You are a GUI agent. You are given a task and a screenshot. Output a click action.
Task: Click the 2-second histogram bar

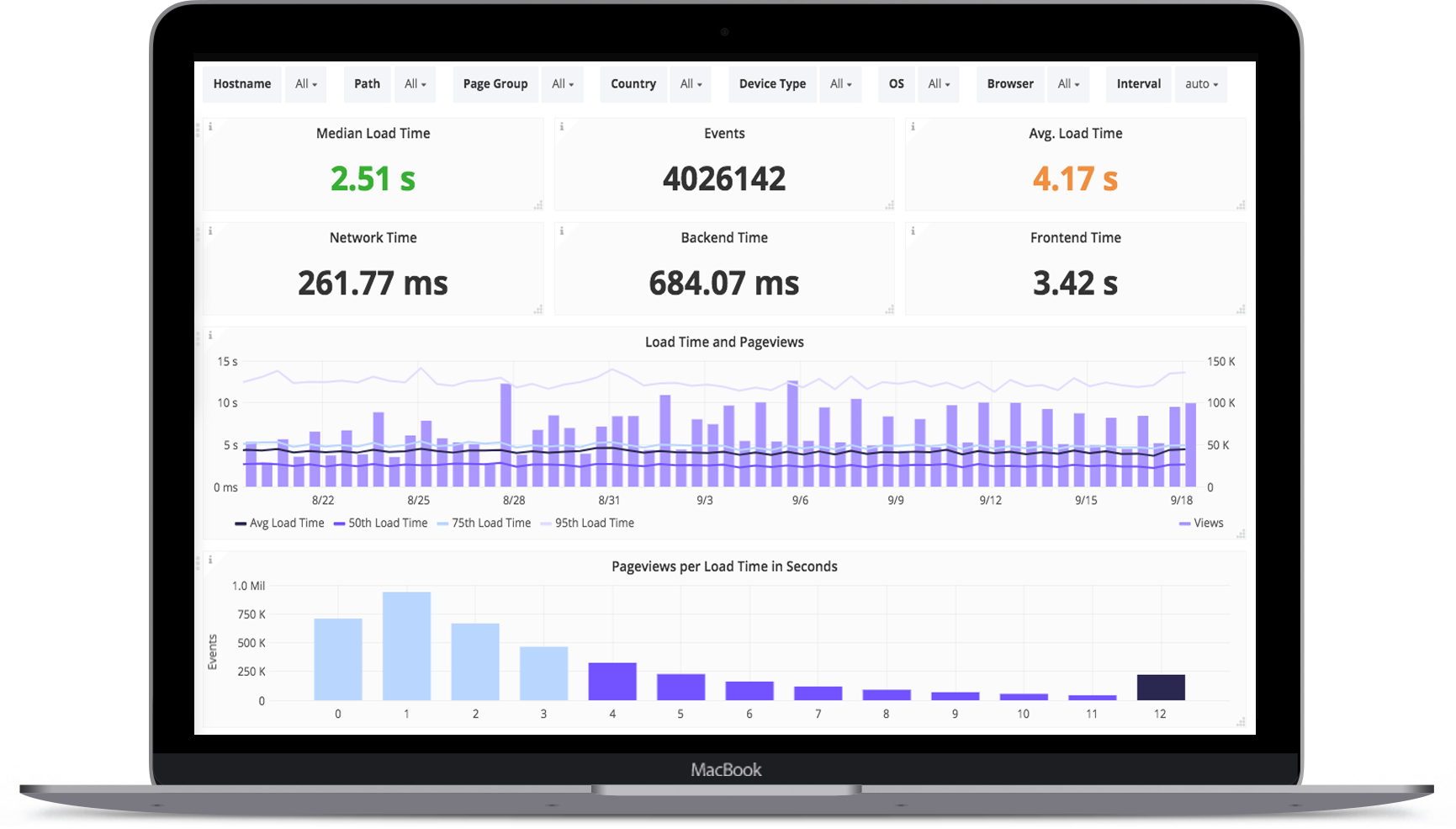click(475, 662)
